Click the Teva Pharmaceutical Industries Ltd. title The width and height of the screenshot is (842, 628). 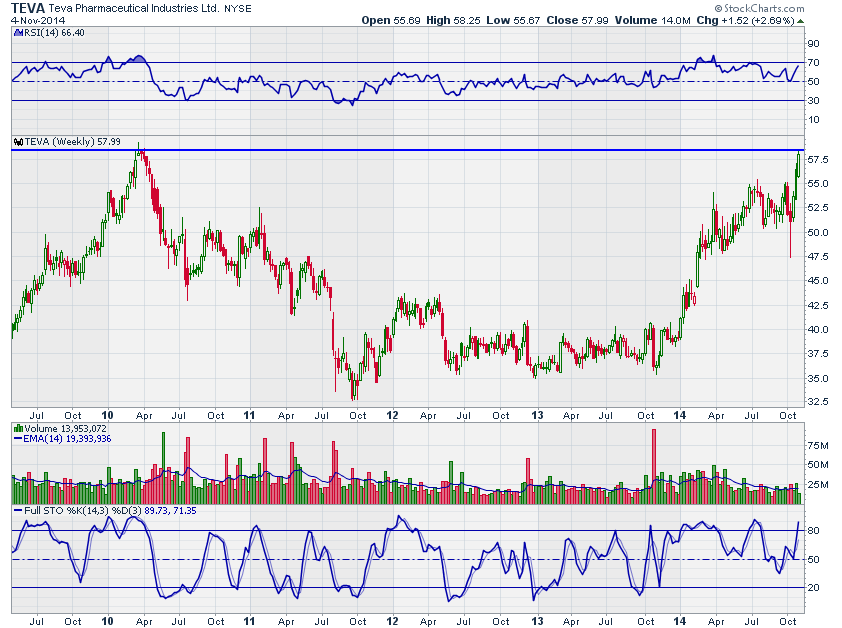(137, 7)
